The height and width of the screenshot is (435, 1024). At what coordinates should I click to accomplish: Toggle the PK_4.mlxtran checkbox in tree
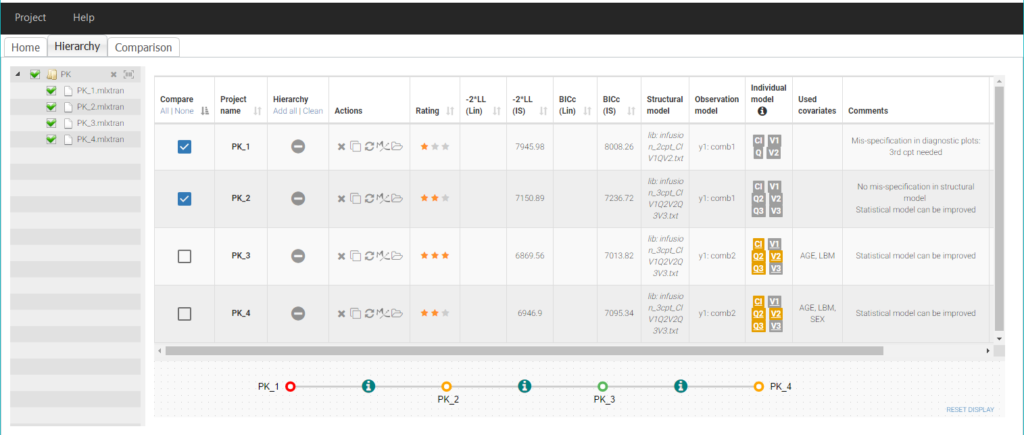51,139
